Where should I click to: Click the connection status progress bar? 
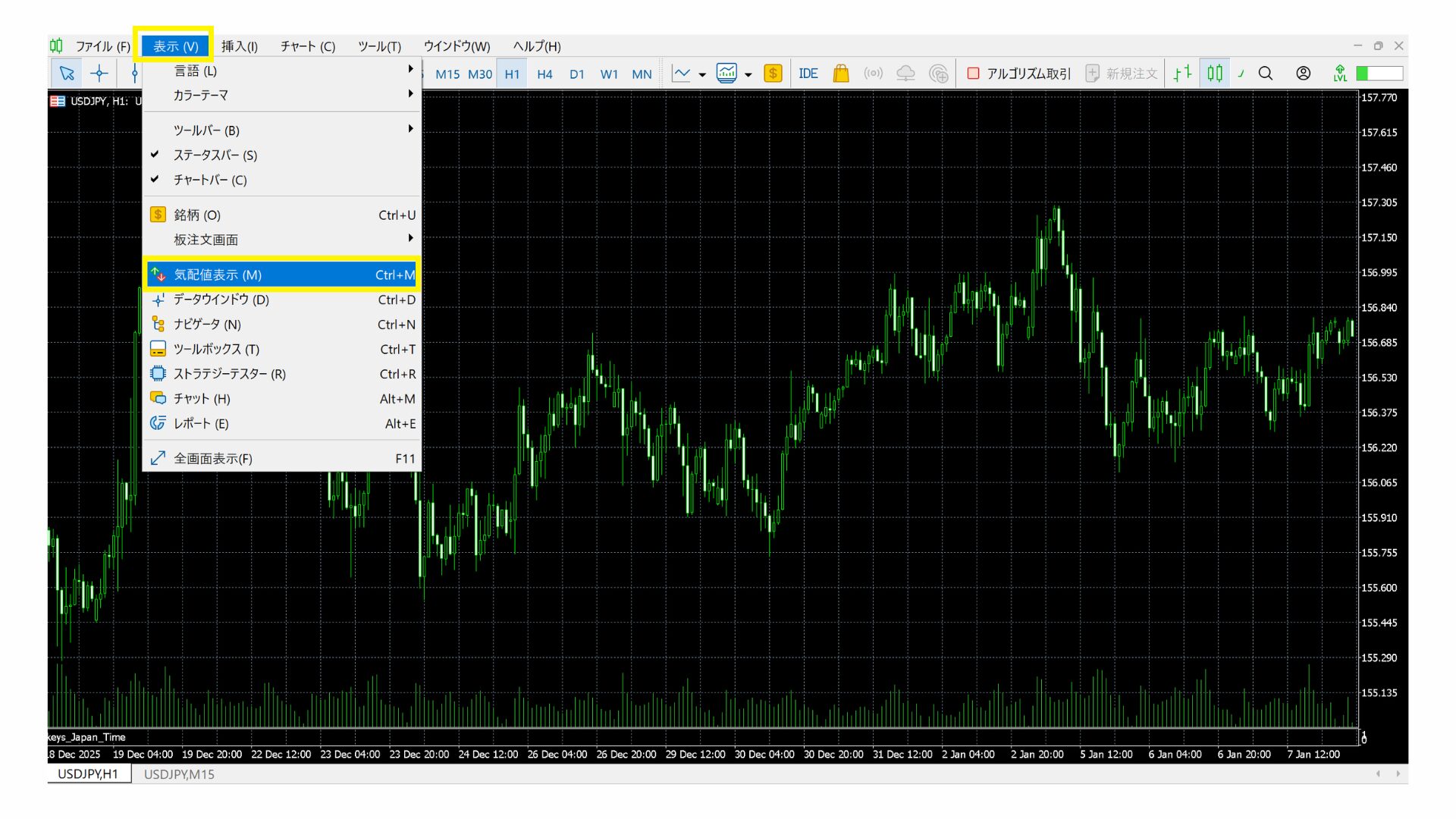1379,74
